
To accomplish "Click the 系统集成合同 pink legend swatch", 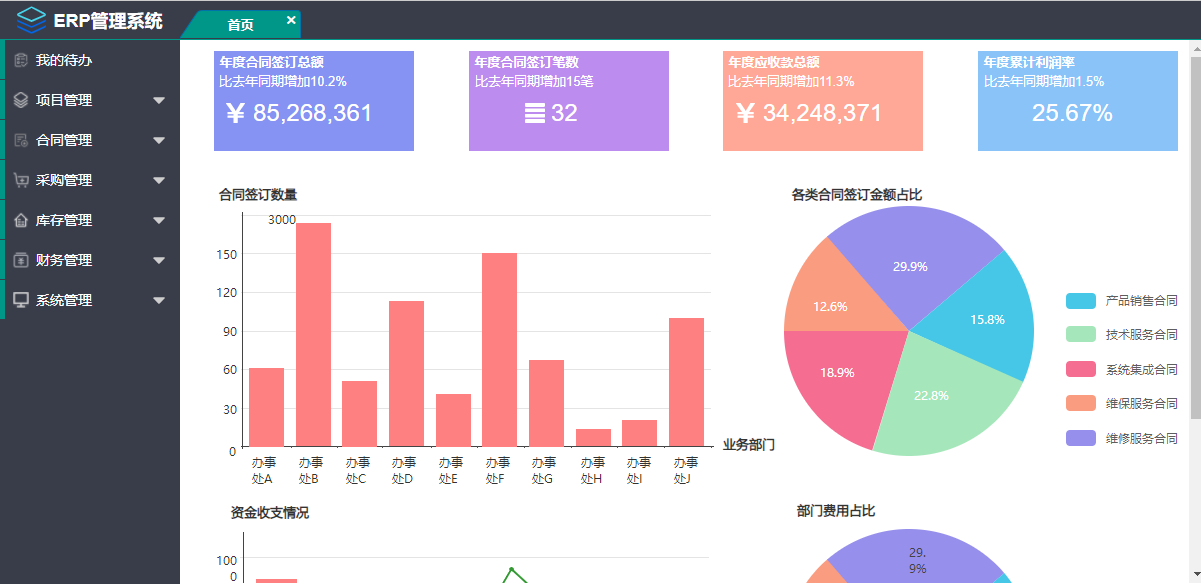I will 1081,370.
